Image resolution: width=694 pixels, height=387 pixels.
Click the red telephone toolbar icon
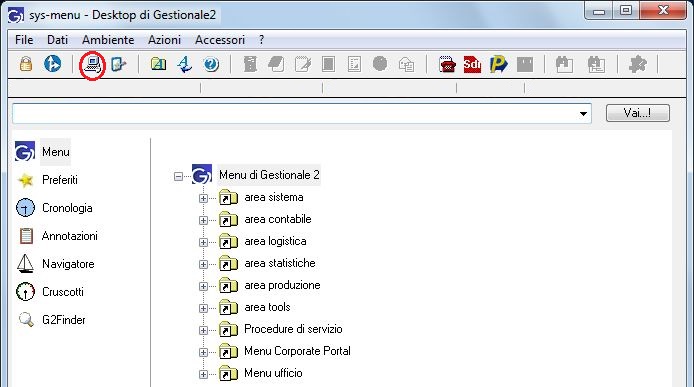(447, 65)
